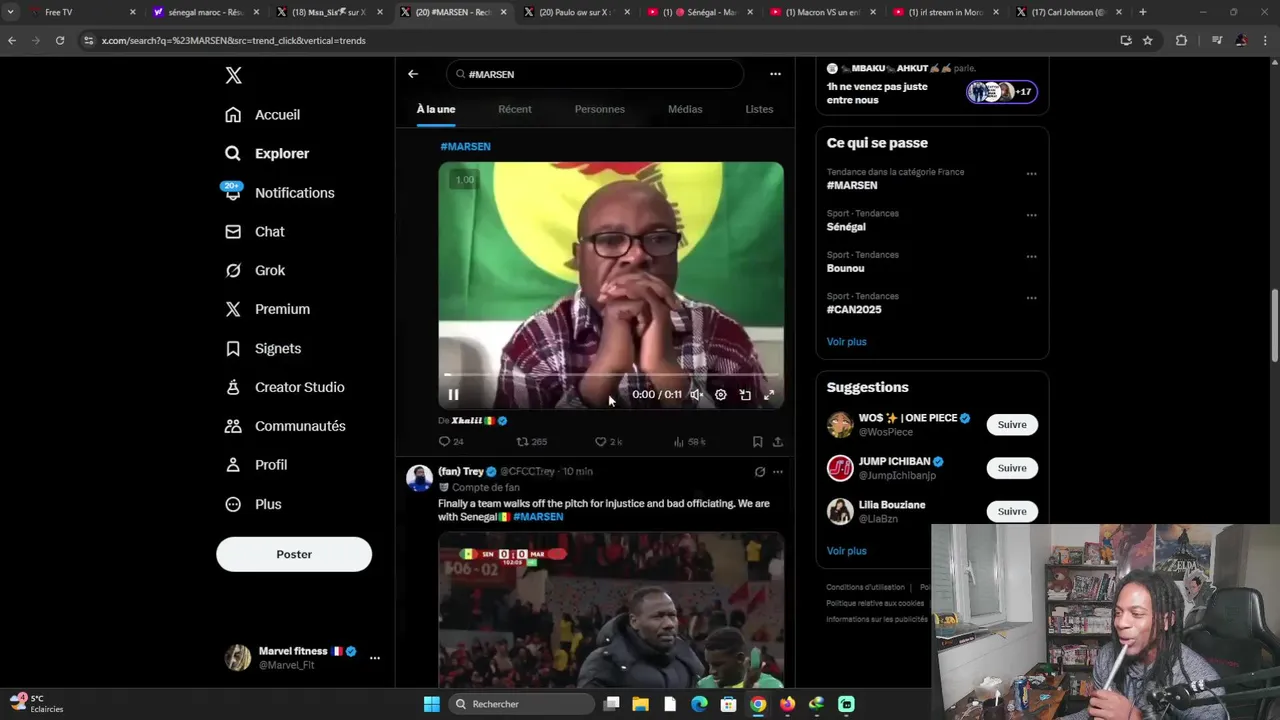
Task: Seek on the video progress bar
Action: pos(611,375)
